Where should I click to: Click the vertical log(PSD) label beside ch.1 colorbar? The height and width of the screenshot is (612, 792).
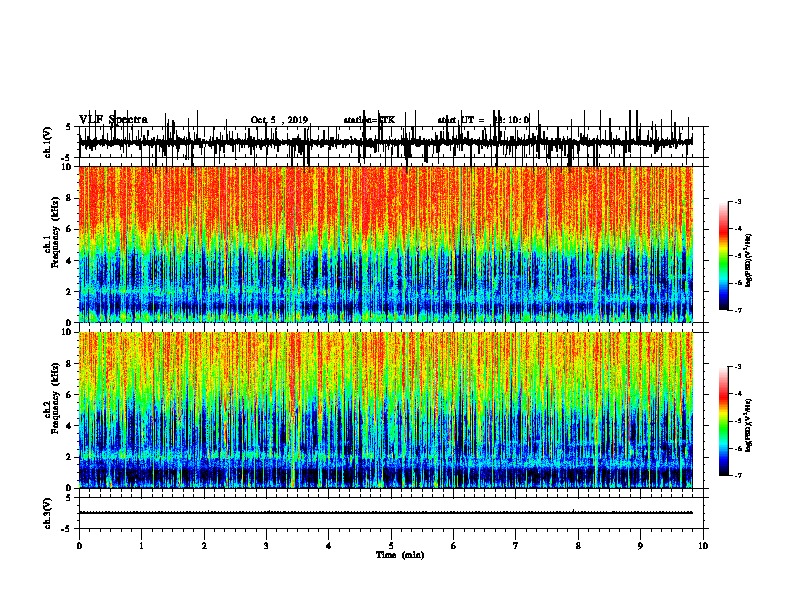click(x=748, y=260)
